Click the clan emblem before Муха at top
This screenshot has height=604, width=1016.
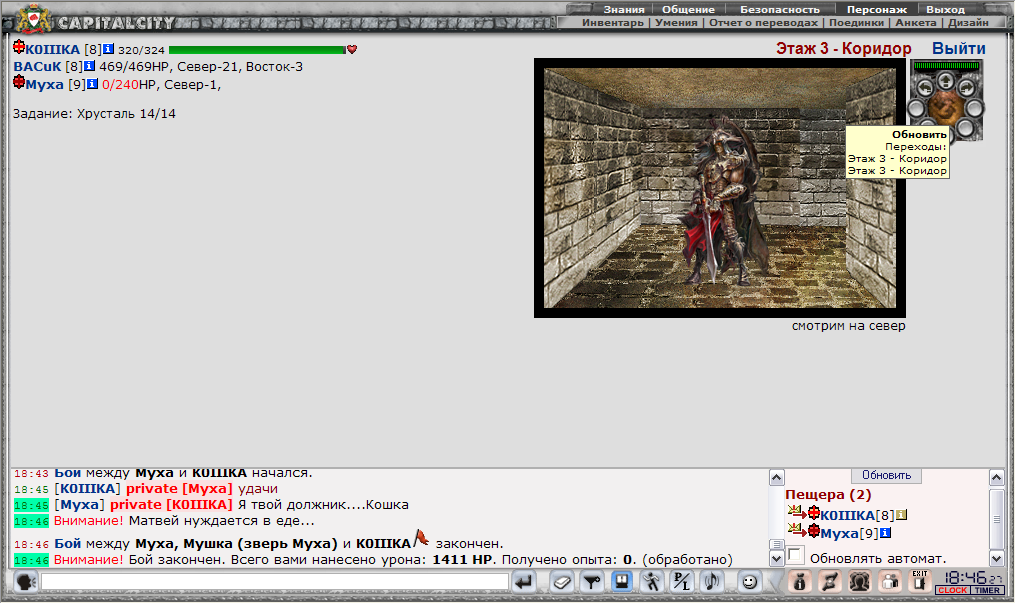[19, 82]
